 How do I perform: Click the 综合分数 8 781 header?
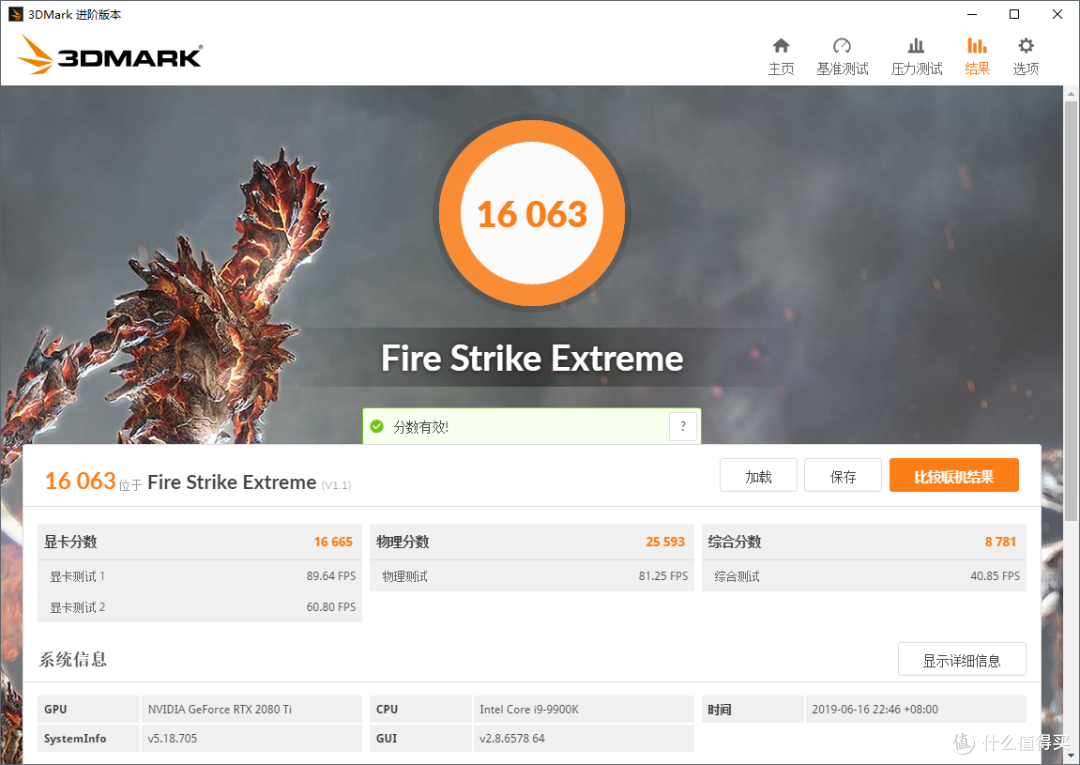(x=864, y=542)
